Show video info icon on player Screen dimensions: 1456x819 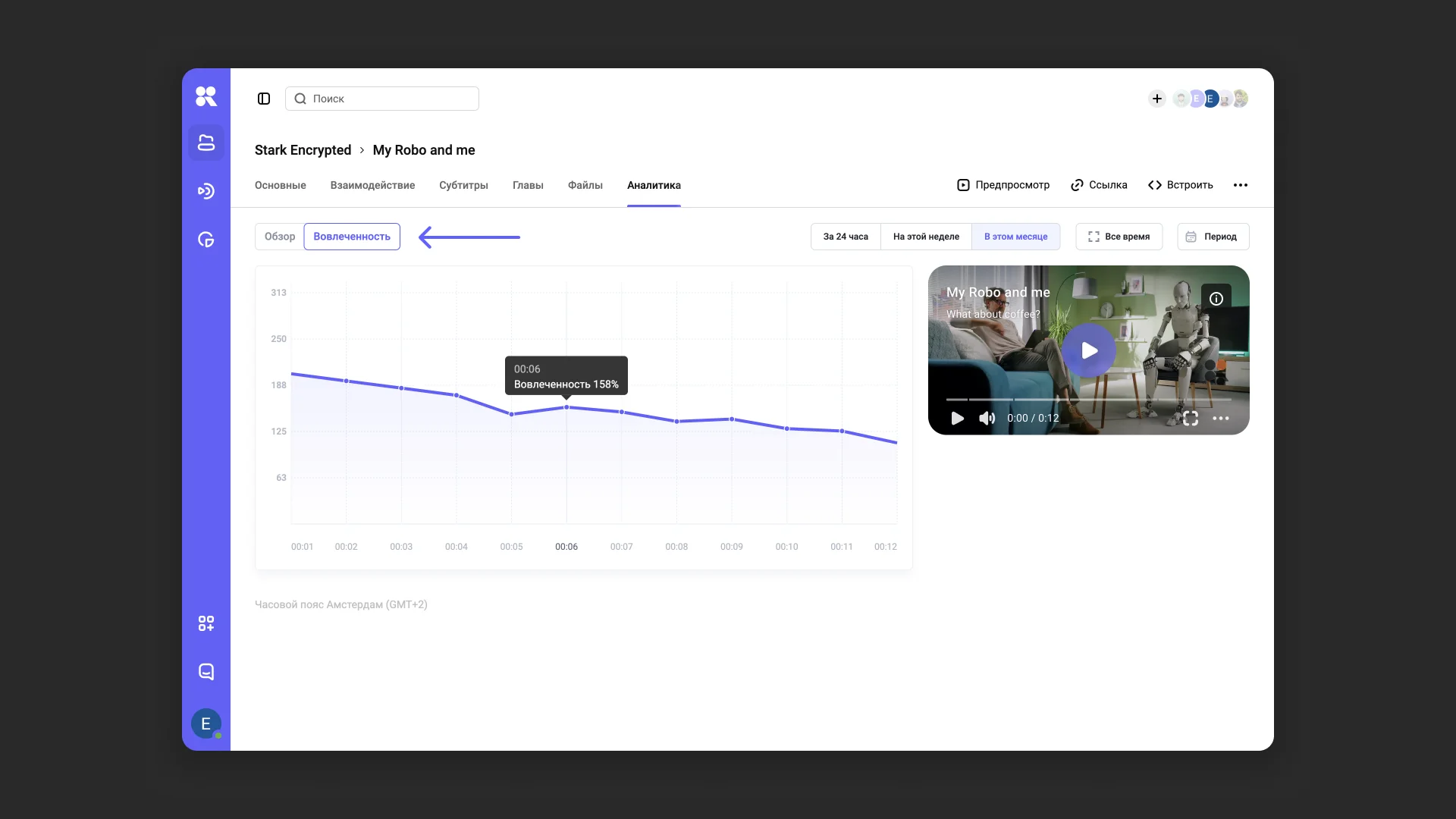pos(1216,299)
